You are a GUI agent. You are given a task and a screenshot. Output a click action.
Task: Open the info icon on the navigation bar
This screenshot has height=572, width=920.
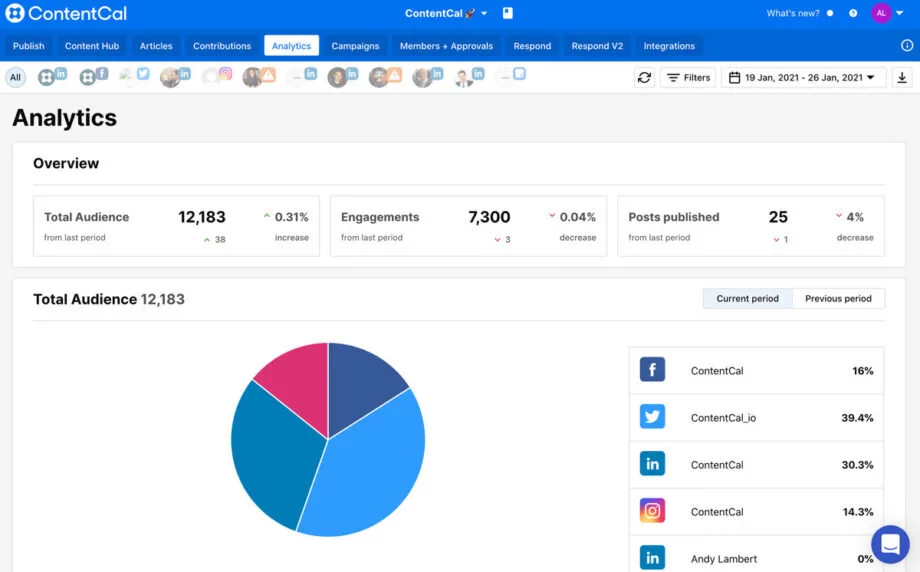click(907, 45)
